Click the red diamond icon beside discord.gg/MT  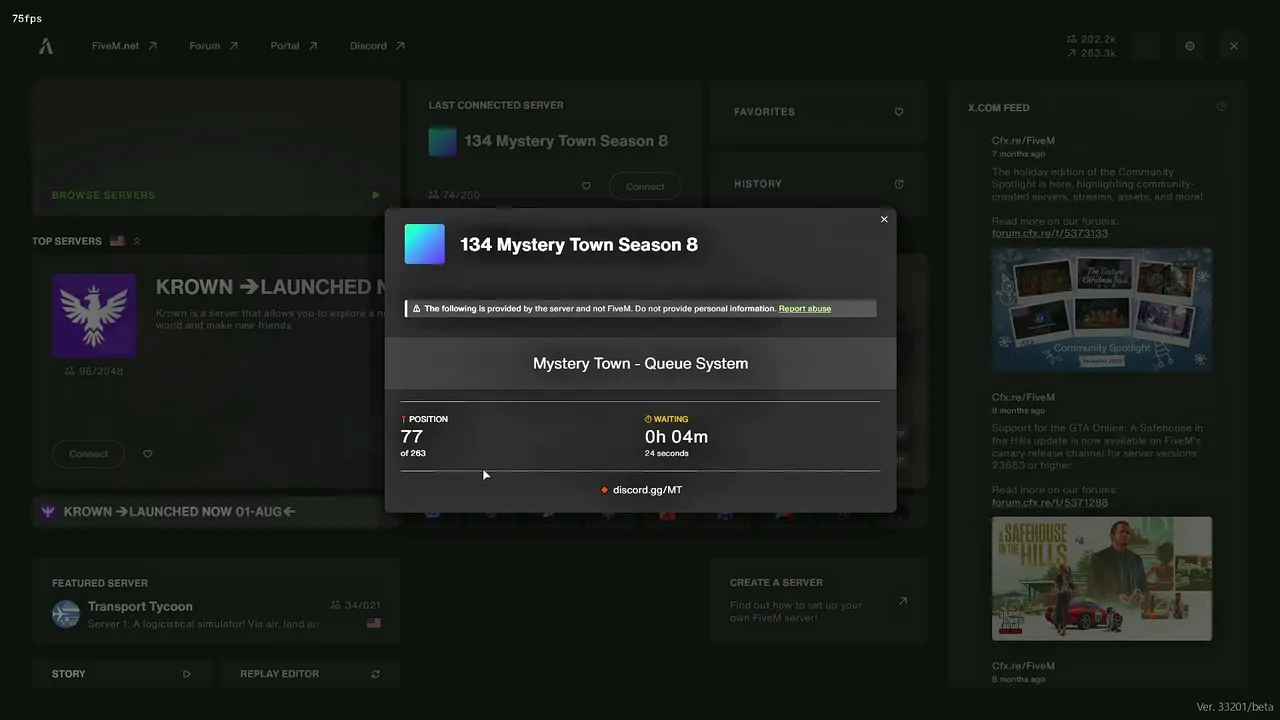point(604,490)
